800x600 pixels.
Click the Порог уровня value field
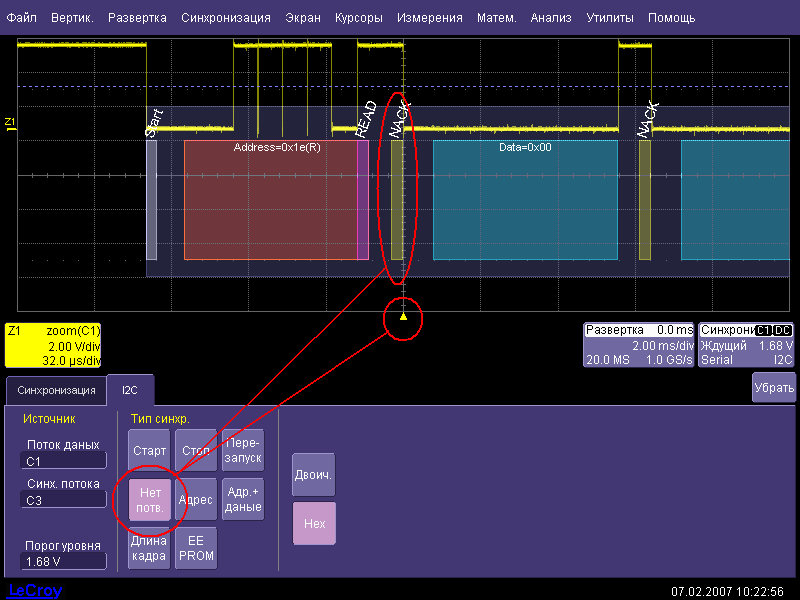click(x=63, y=562)
